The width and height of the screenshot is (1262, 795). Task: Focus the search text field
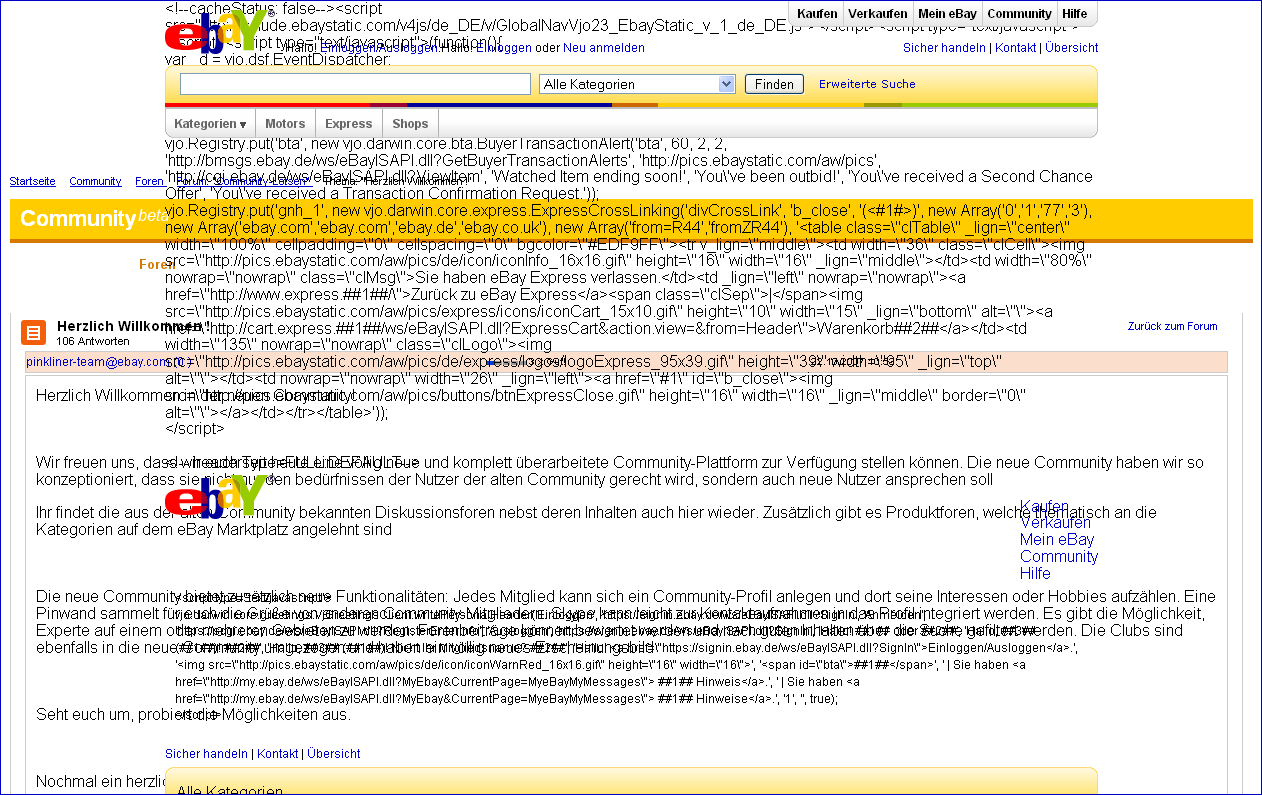pyautogui.click(x=355, y=84)
